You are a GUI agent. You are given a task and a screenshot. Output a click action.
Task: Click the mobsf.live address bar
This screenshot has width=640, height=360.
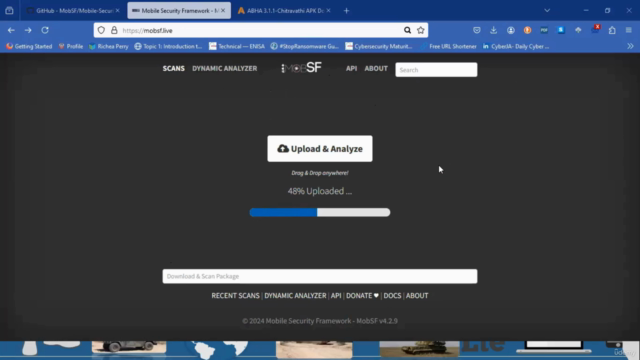click(x=261, y=31)
